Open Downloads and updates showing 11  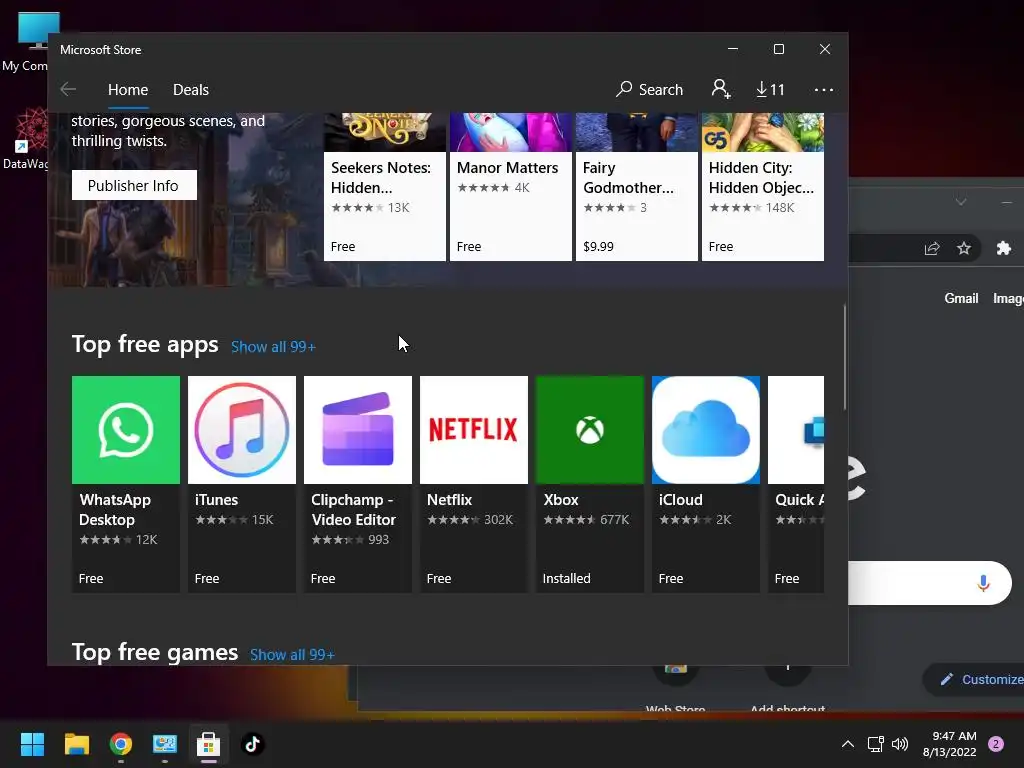pos(770,89)
